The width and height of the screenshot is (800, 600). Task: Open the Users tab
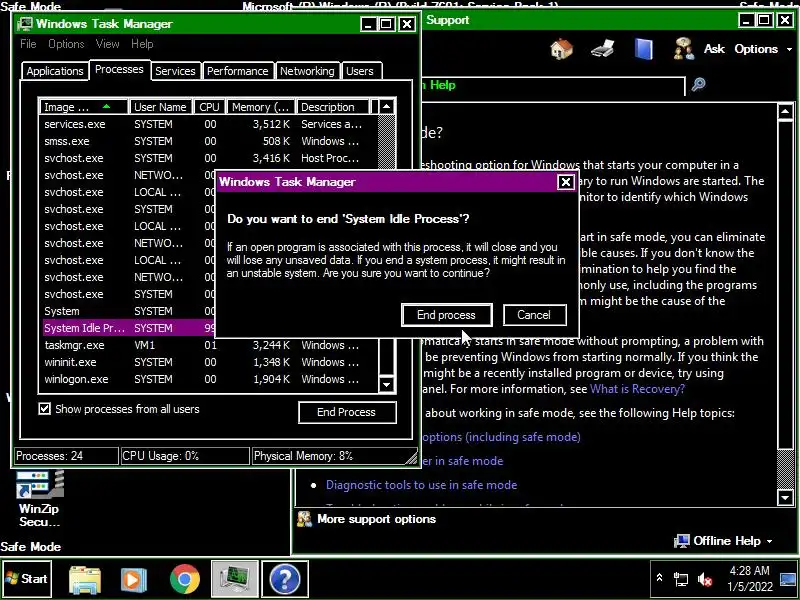coord(360,71)
